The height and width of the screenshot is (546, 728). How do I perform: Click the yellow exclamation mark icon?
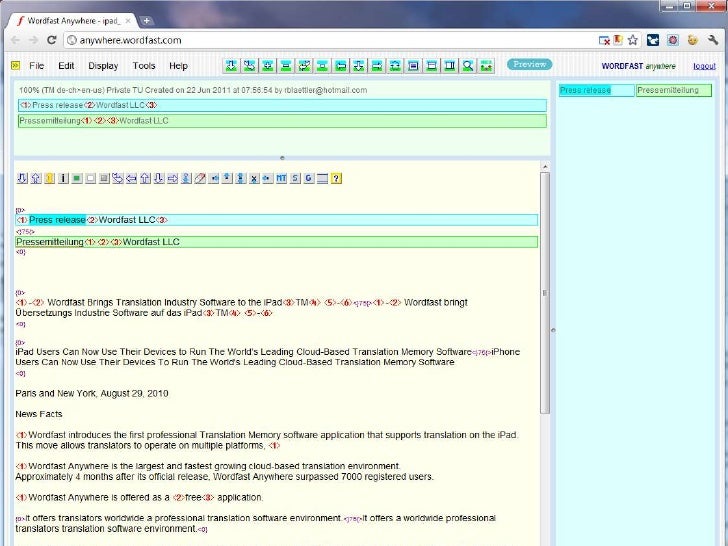click(50, 178)
